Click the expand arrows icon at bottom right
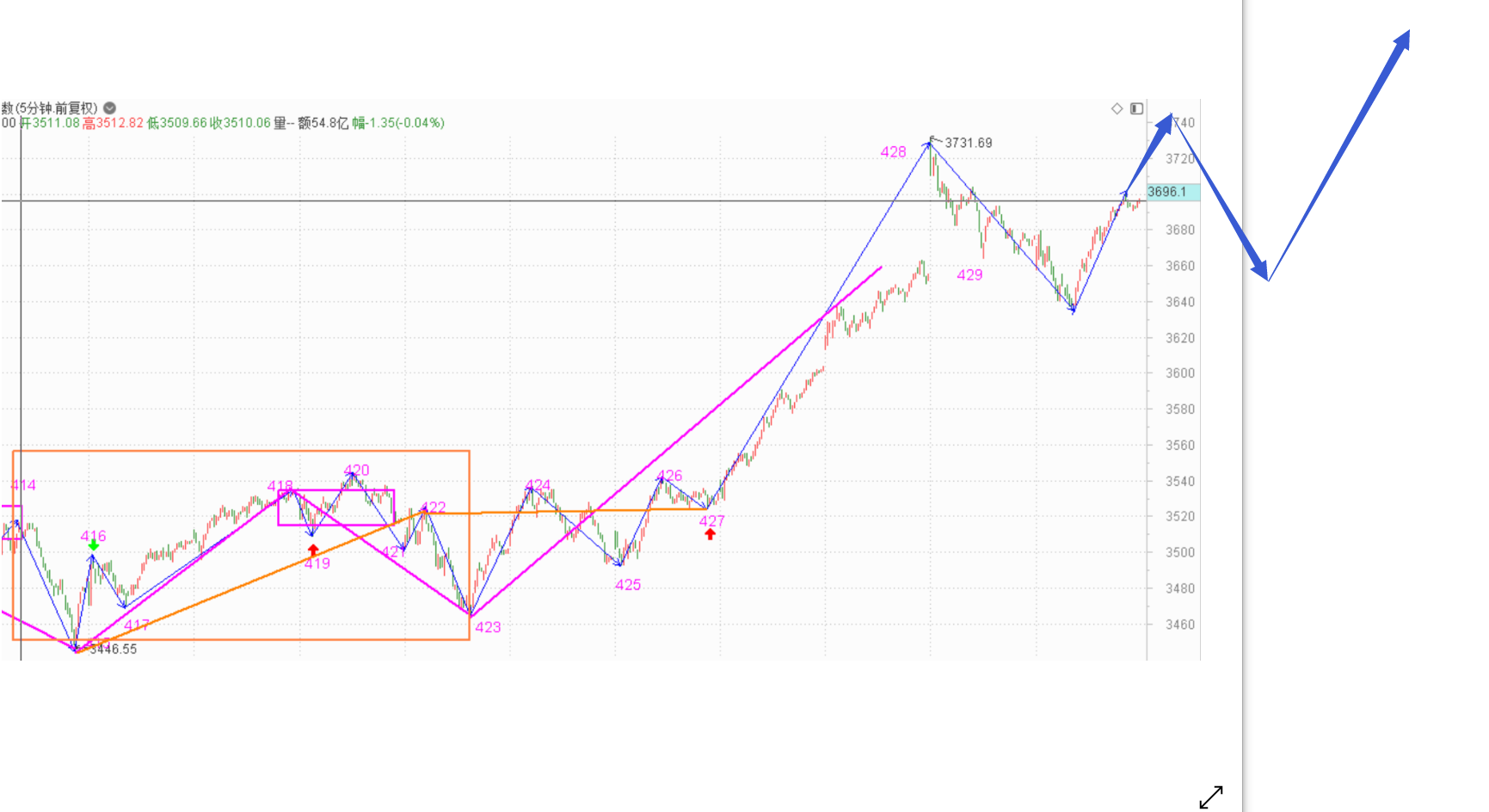This screenshot has width=1489, height=812. 1210,797
